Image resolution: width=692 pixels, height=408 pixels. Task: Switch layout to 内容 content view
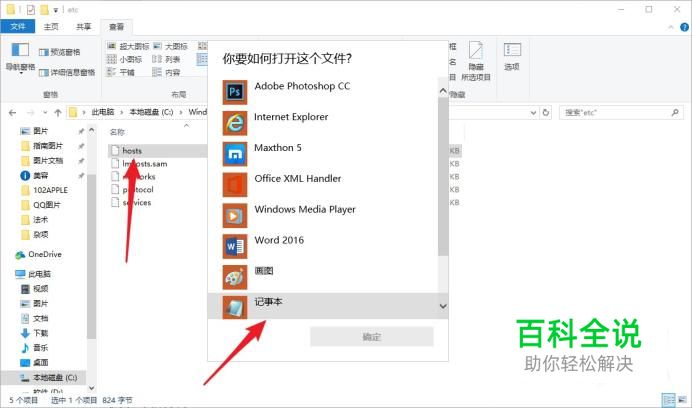pyautogui.click(x=166, y=72)
